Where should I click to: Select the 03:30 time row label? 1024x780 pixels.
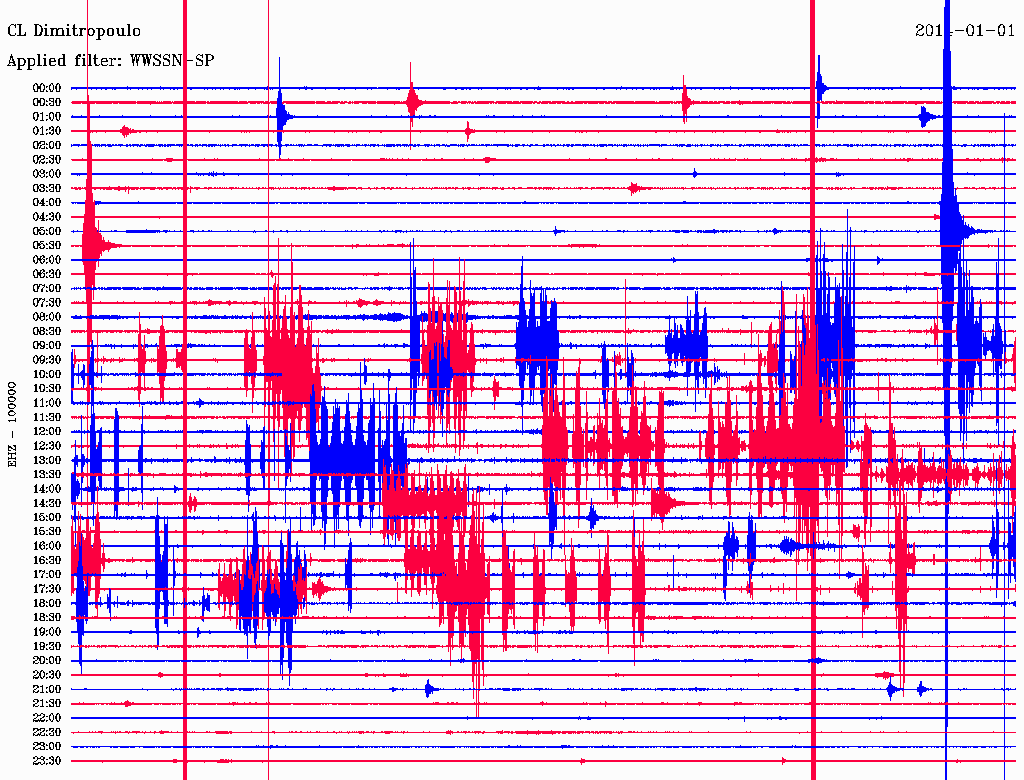tap(47, 188)
